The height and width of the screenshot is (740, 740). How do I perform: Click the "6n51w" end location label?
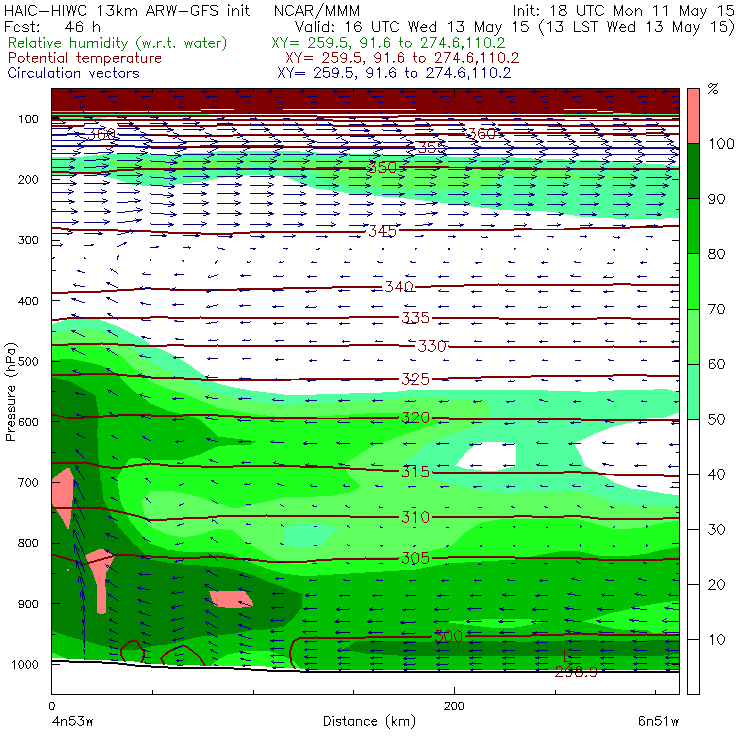pos(658,721)
